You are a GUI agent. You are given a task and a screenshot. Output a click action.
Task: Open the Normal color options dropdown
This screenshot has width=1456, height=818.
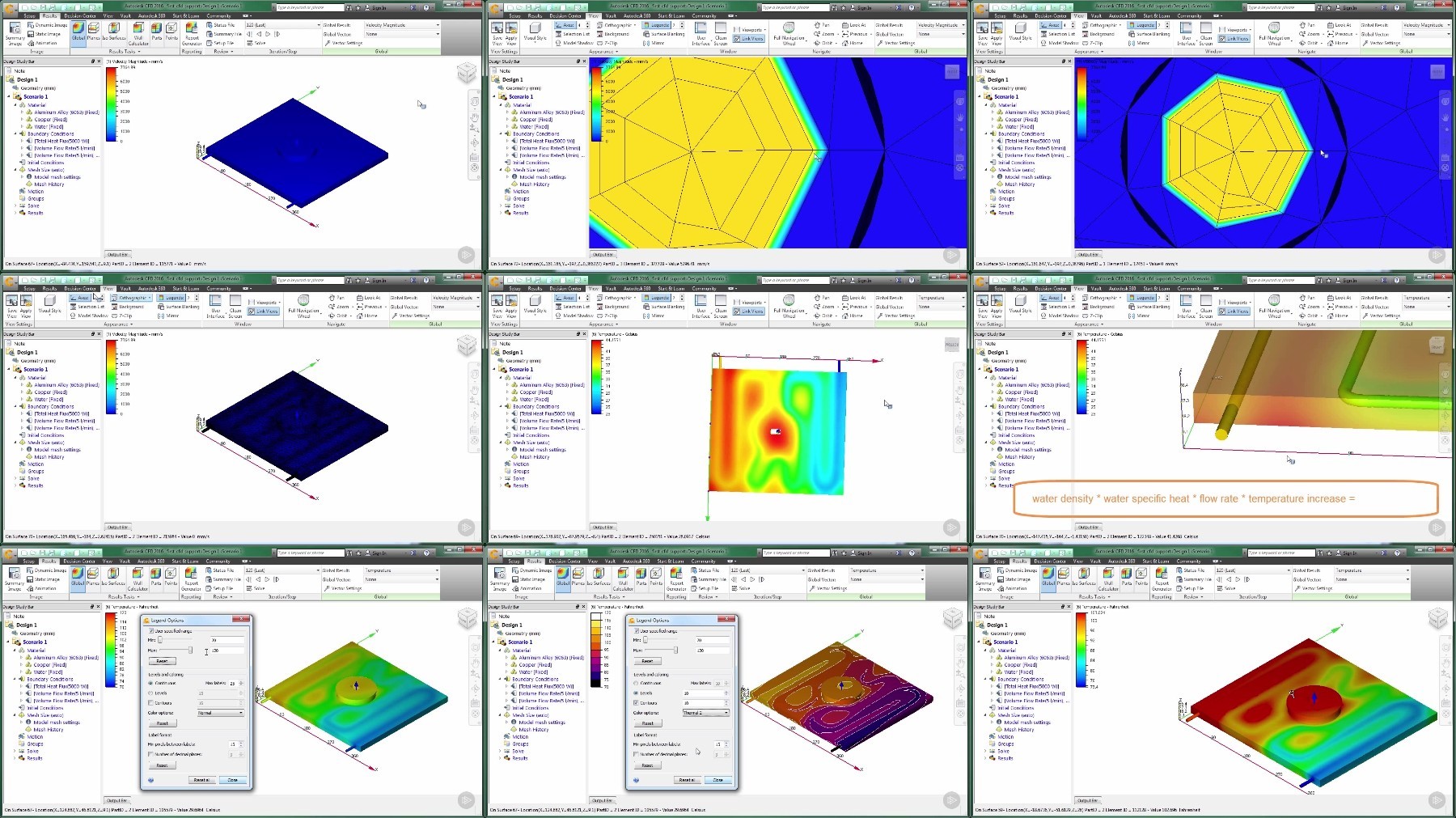[x=220, y=713]
